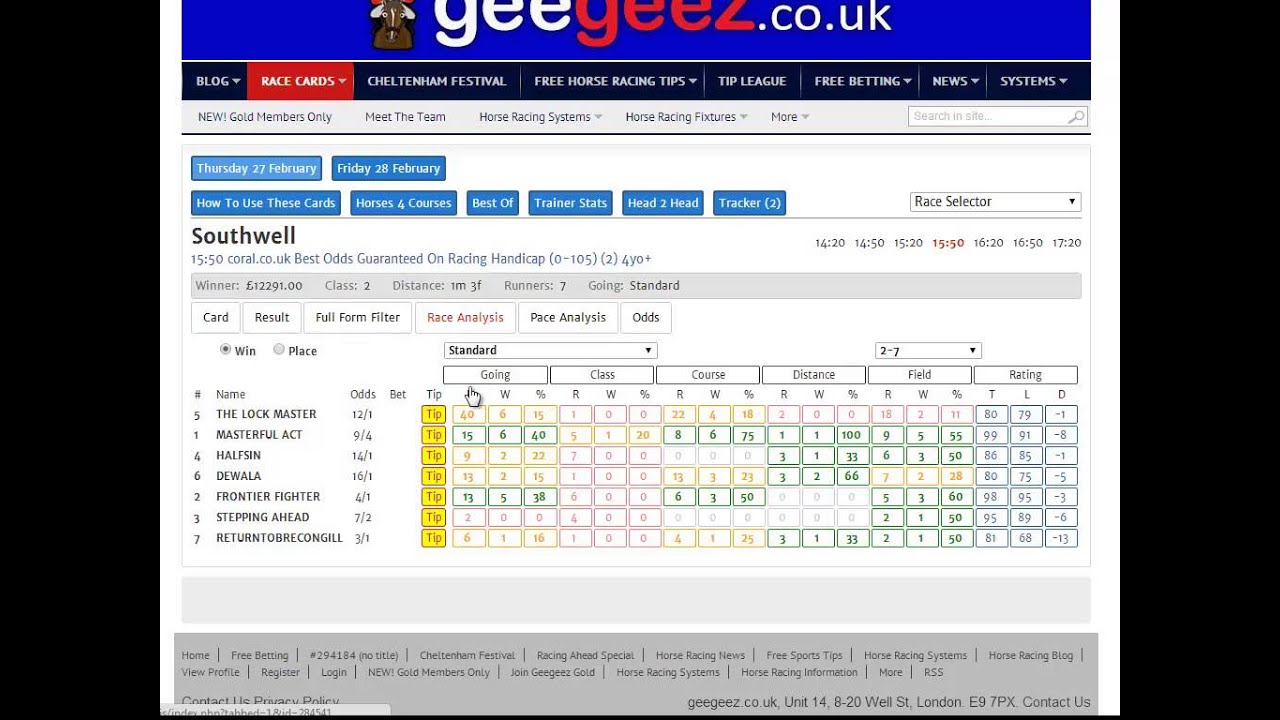Select the 15:20 race time
The height and width of the screenshot is (720, 1280).
pyautogui.click(x=908, y=243)
